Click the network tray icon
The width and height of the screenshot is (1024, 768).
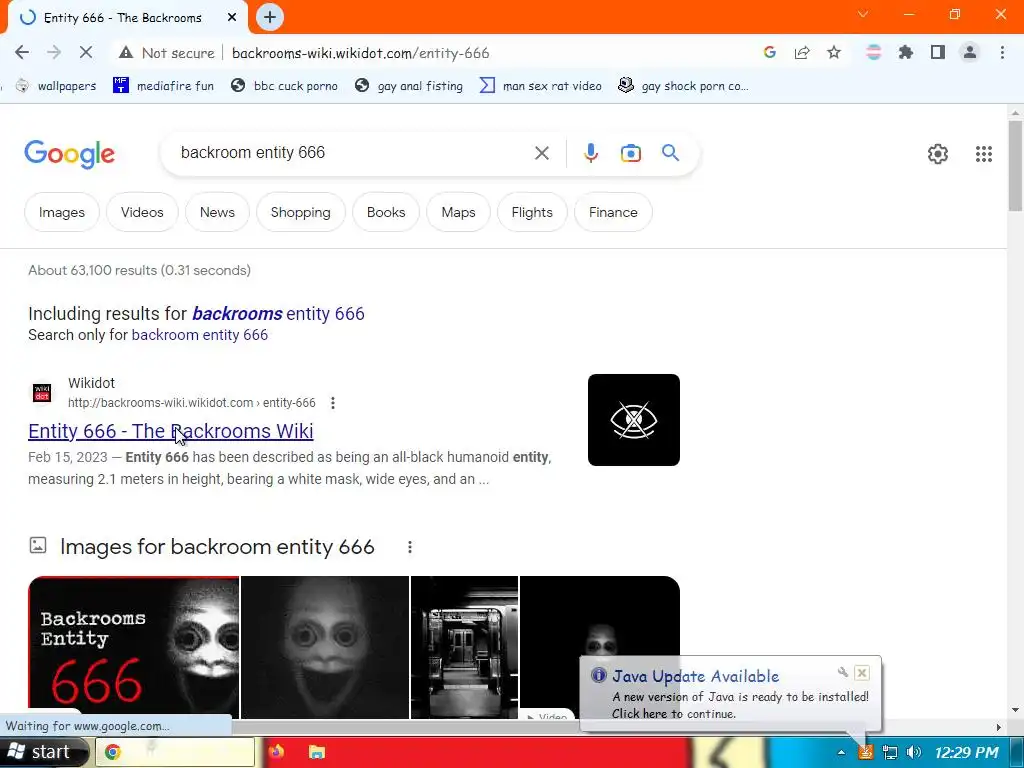[889, 752]
